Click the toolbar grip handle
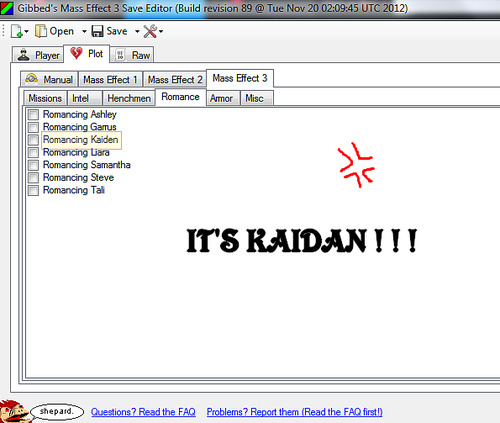The width and height of the screenshot is (500, 423). point(4,31)
